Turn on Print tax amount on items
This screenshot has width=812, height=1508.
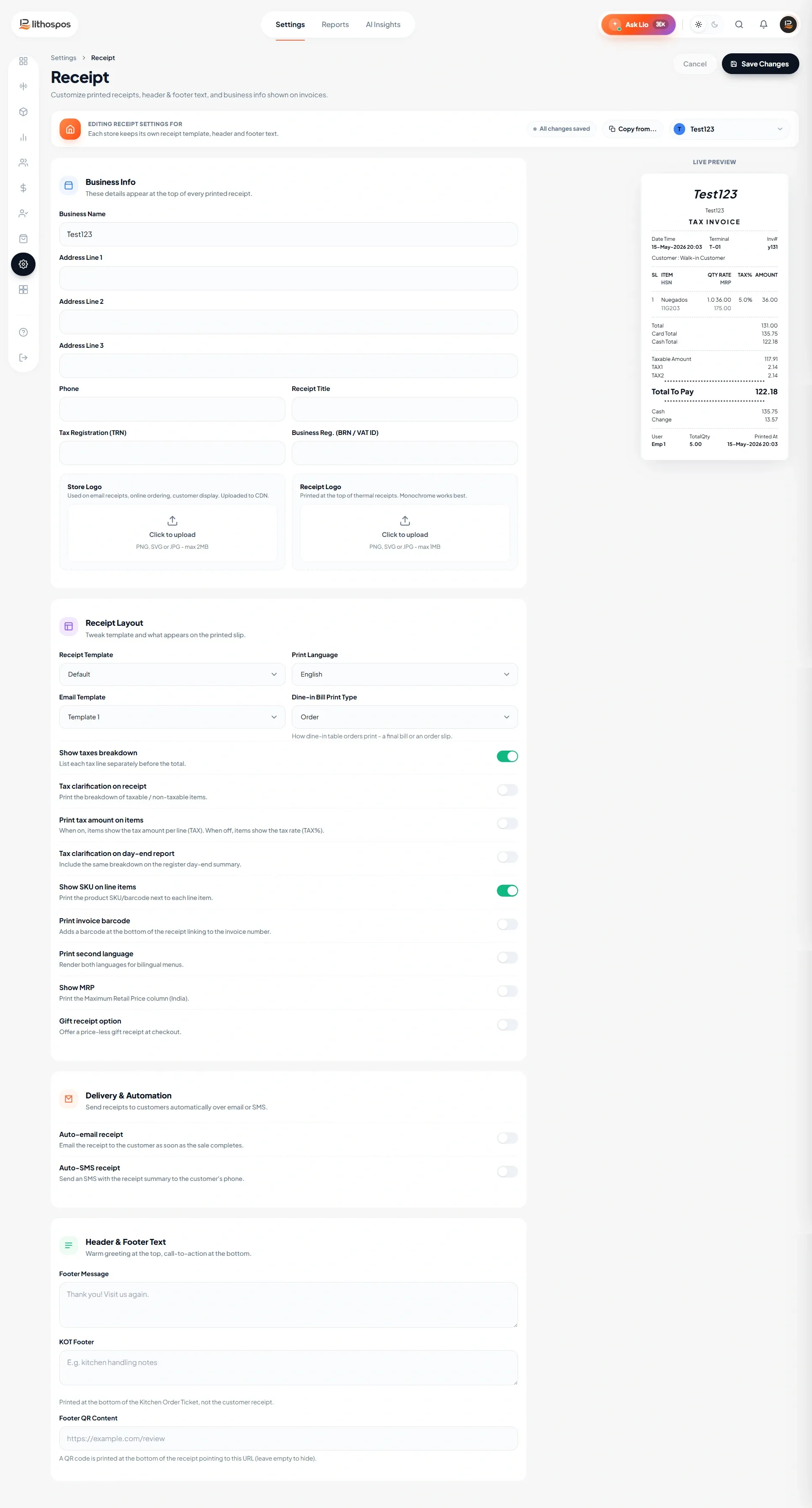click(507, 824)
